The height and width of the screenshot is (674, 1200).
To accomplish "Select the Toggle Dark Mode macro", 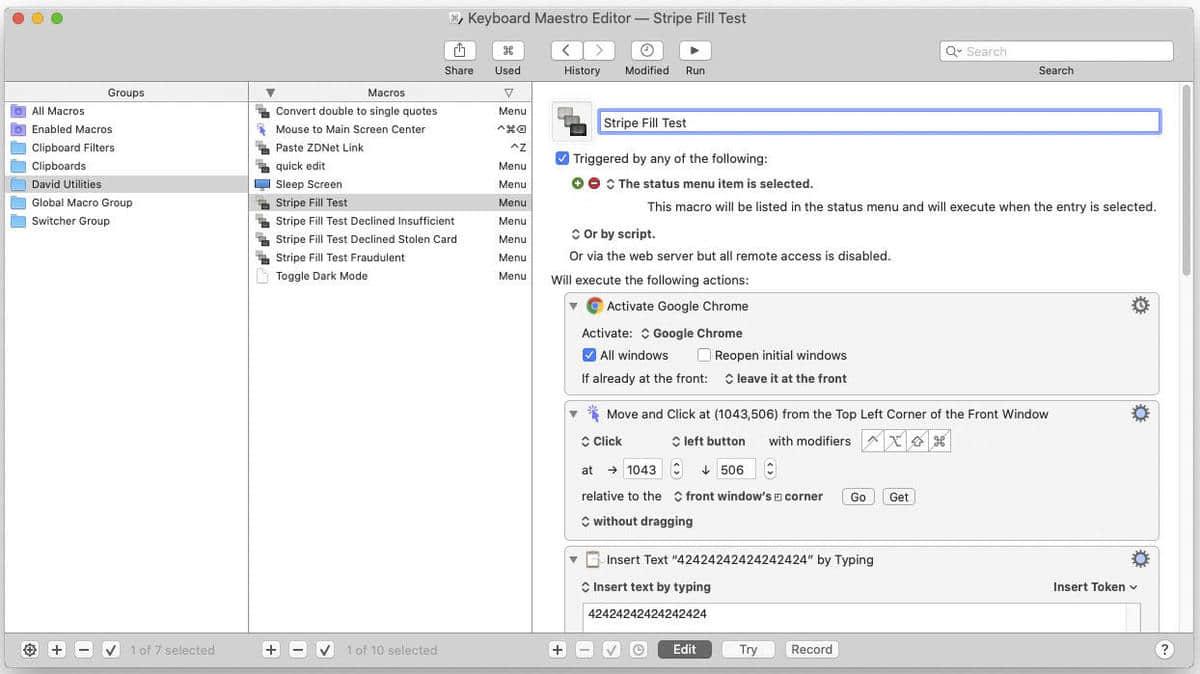I will pyautogui.click(x=321, y=276).
